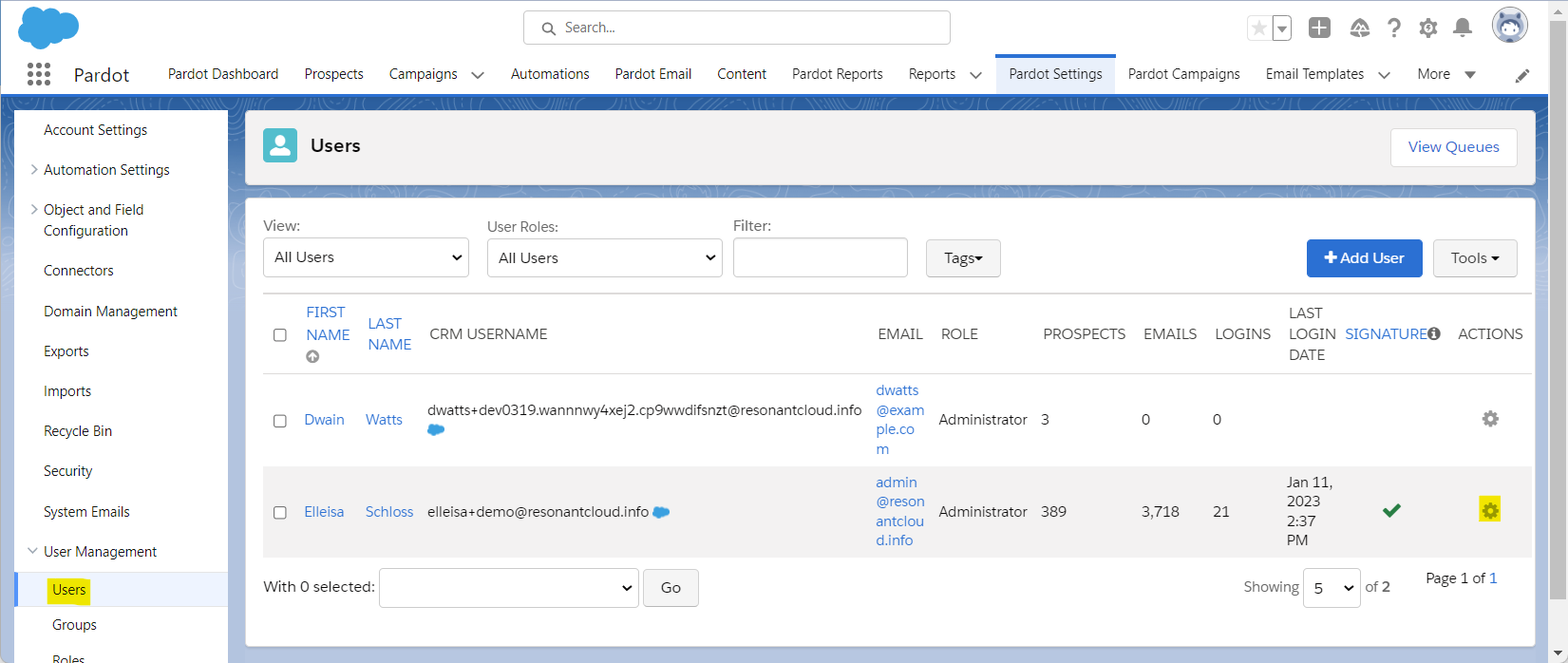The height and width of the screenshot is (663, 1568).
Task: Click the pencil edit navigation icon
Action: (x=1522, y=75)
